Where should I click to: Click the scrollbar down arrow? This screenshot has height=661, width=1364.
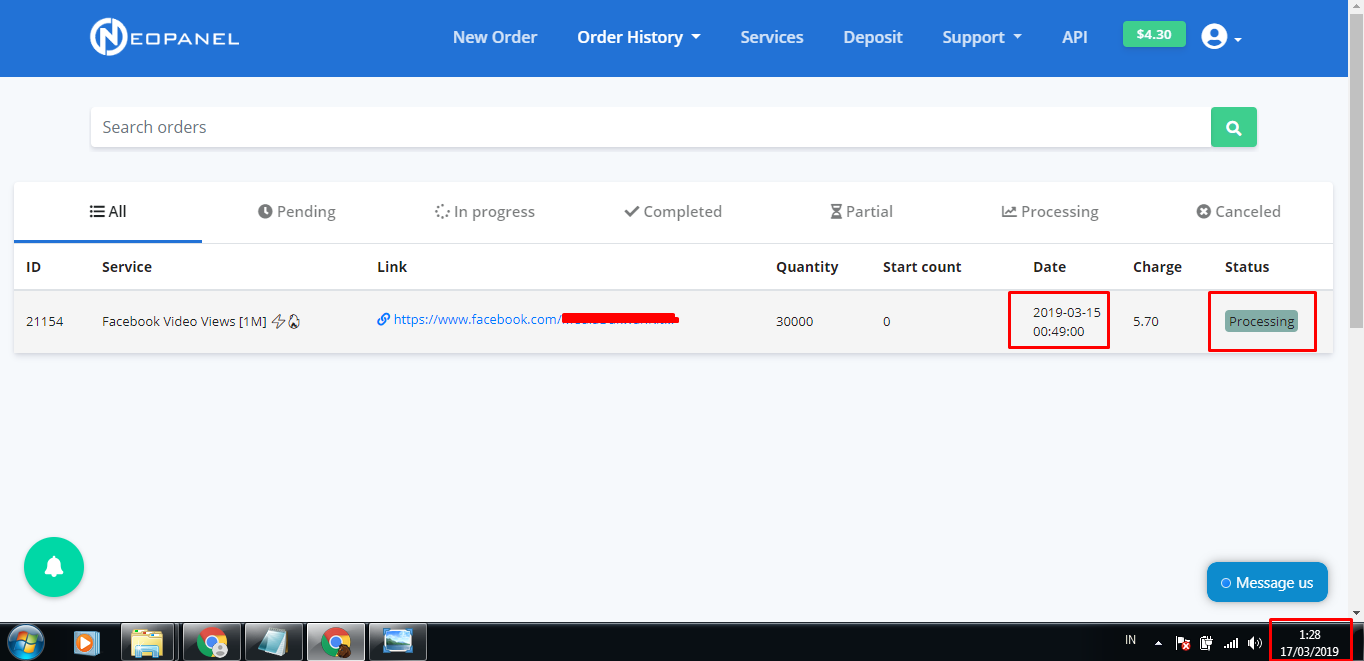tap(1356, 613)
